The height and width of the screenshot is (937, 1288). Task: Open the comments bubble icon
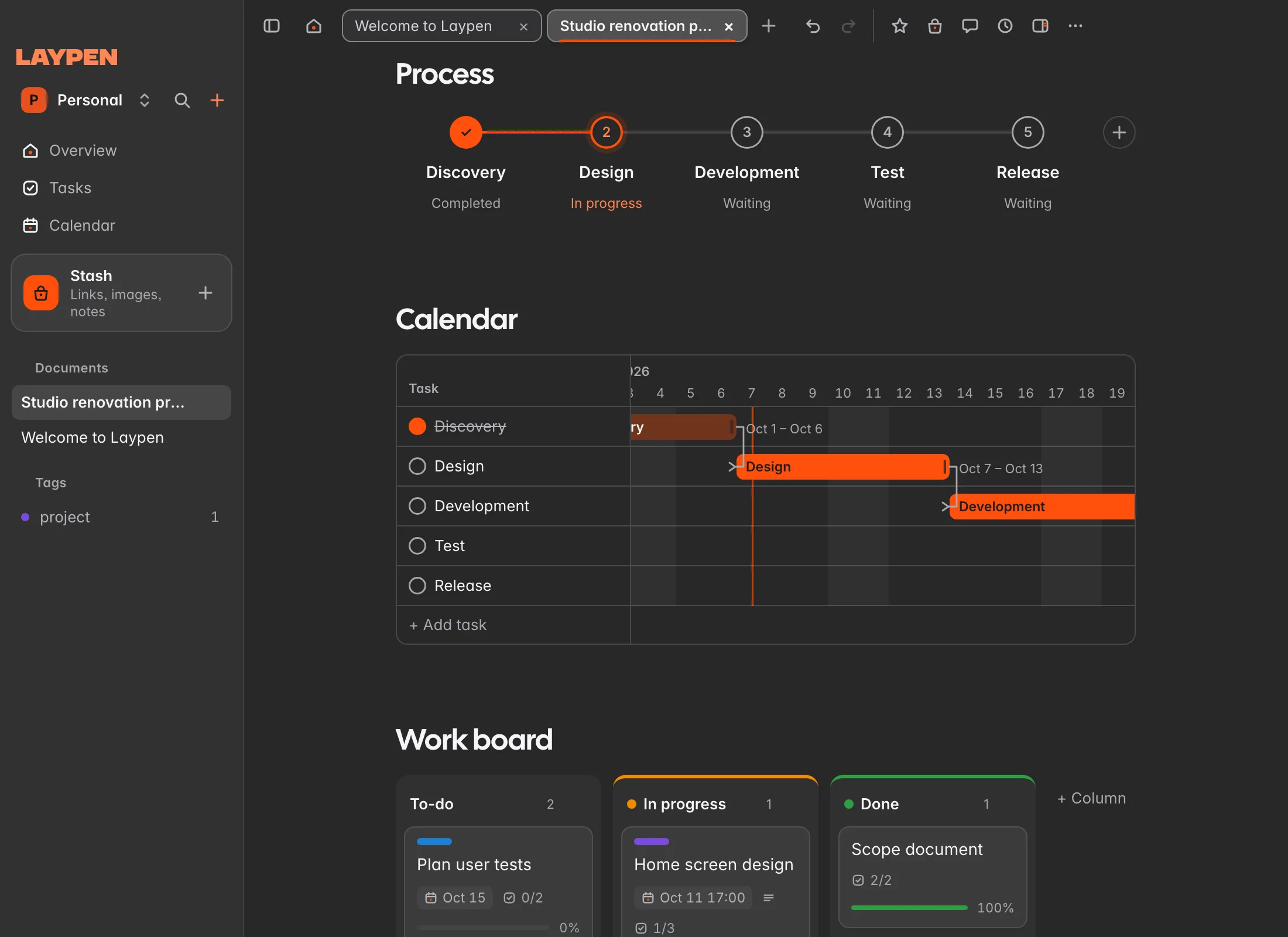(970, 26)
